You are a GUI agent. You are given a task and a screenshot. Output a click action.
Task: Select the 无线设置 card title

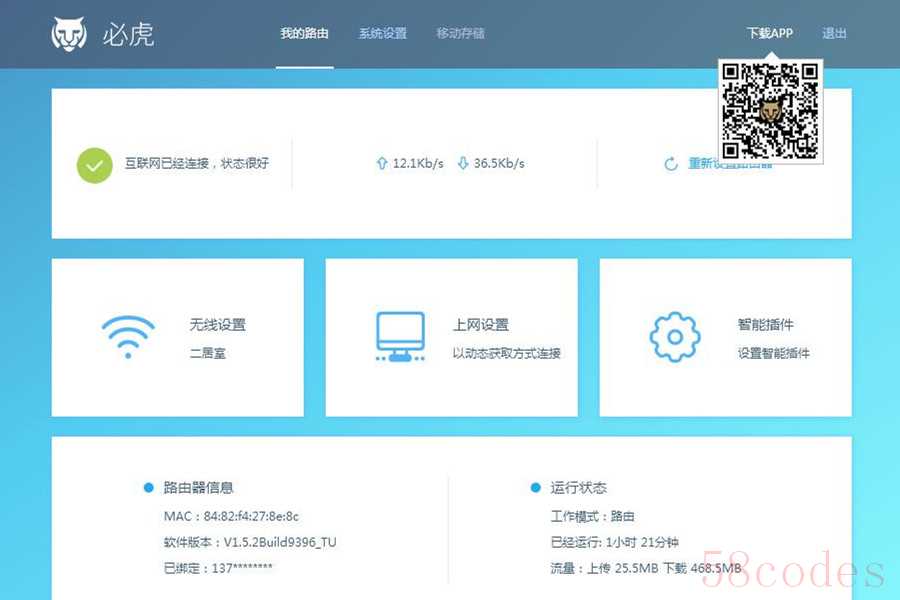[x=217, y=325]
